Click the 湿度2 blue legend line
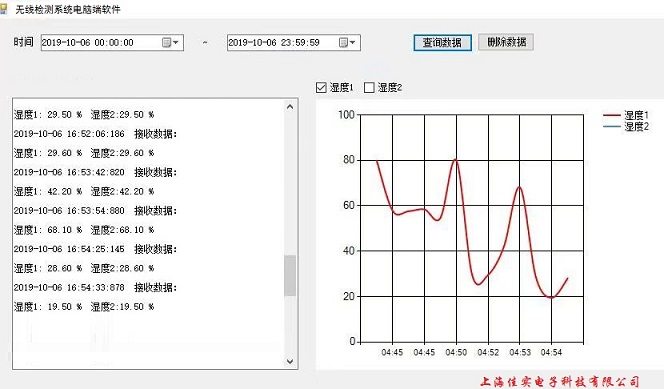Image resolution: width=664 pixels, height=389 pixels. pyautogui.click(x=611, y=126)
